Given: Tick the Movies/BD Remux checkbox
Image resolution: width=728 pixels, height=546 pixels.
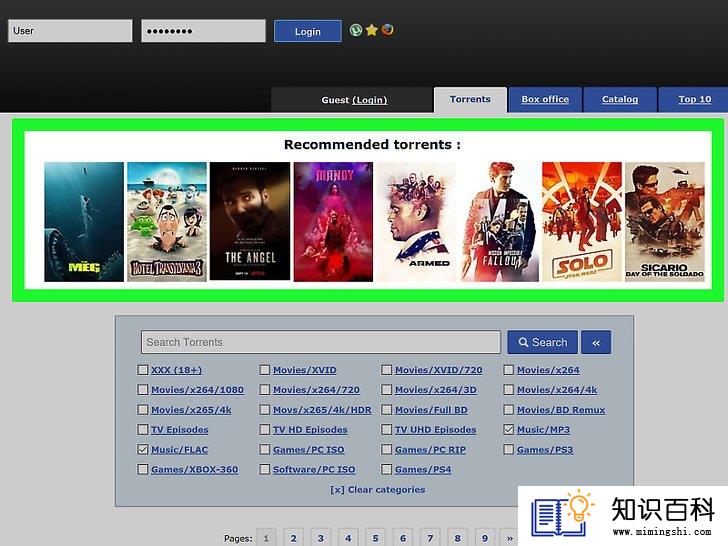Looking at the screenshot, I should 508,410.
